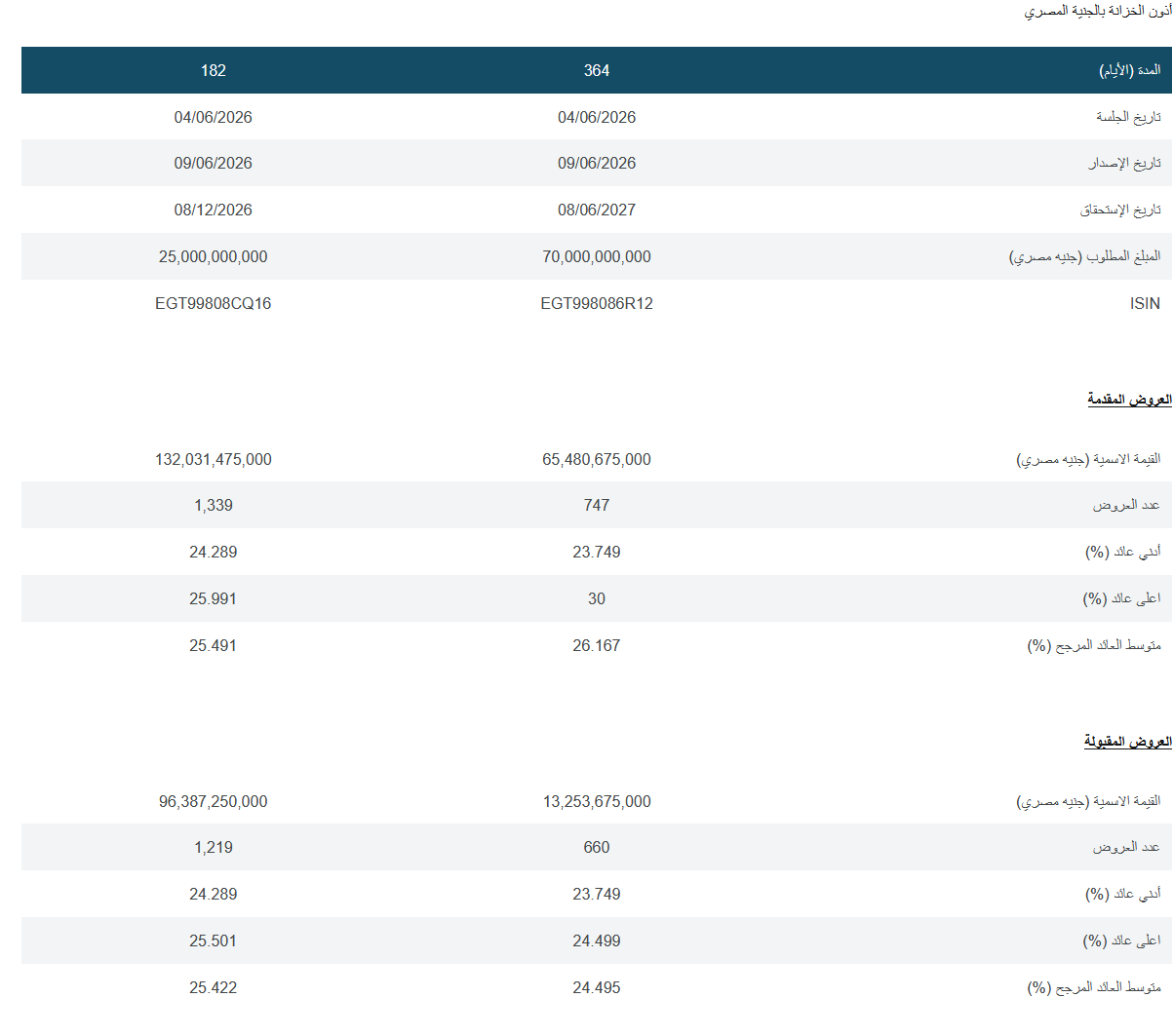The image size is (1173, 1036).
Task: Select 24.289 lowest yield under submitted bids
Action: coord(214,552)
